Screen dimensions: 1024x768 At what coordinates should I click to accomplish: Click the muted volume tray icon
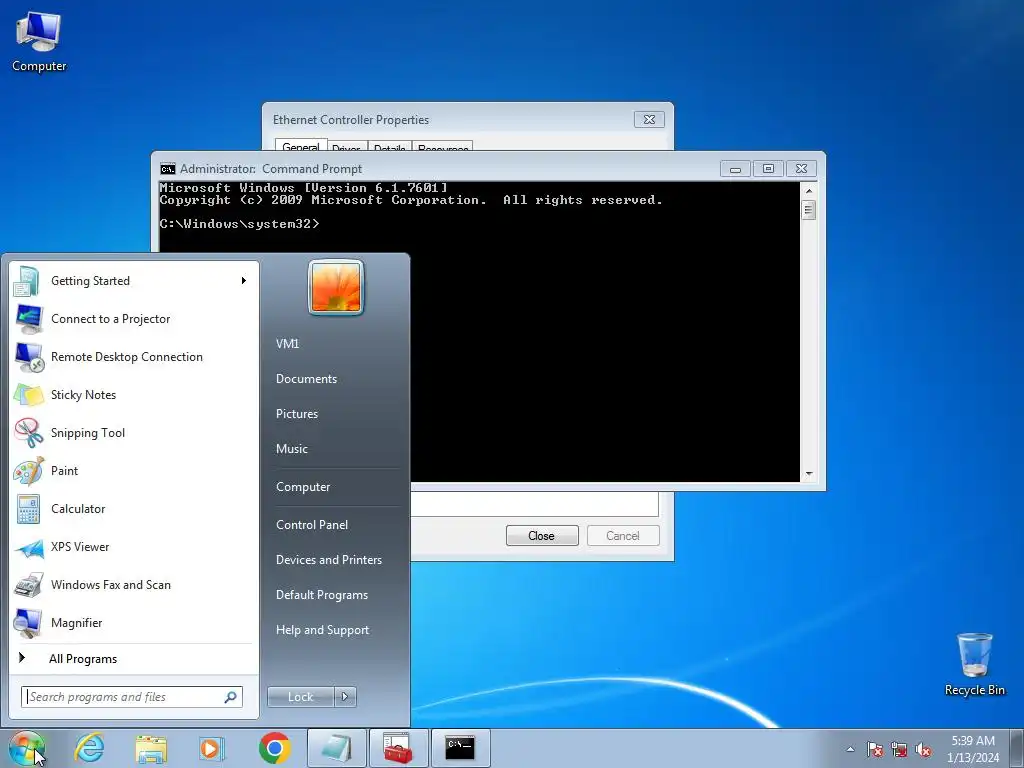click(x=923, y=749)
